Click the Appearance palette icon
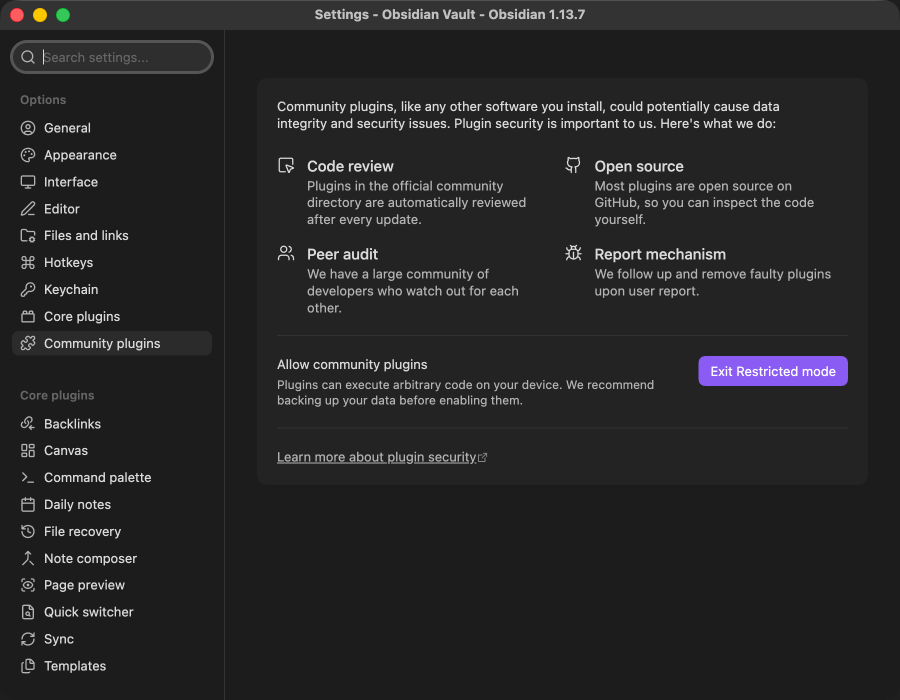The height and width of the screenshot is (700, 900). (28, 155)
